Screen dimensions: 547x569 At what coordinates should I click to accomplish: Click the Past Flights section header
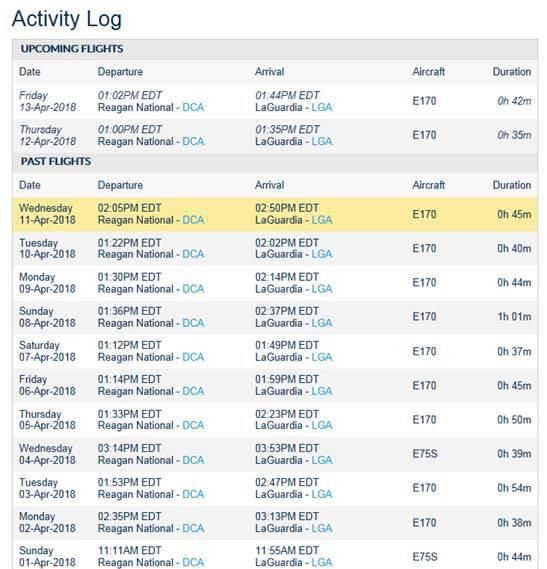pyautogui.click(x=56, y=161)
